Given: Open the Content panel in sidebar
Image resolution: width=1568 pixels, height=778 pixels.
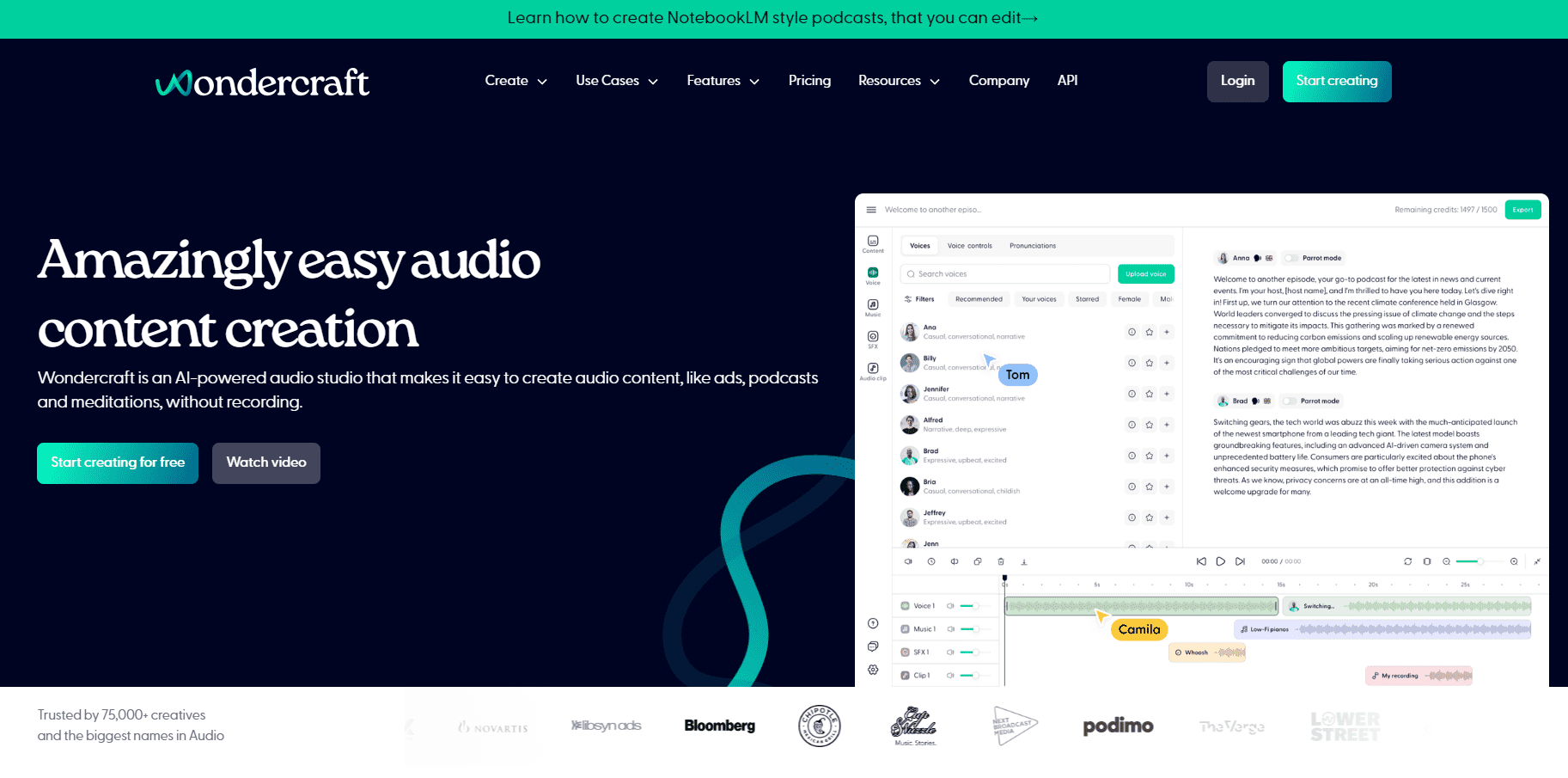Looking at the screenshot, I should pyautogui.click(x=873, y=244).
